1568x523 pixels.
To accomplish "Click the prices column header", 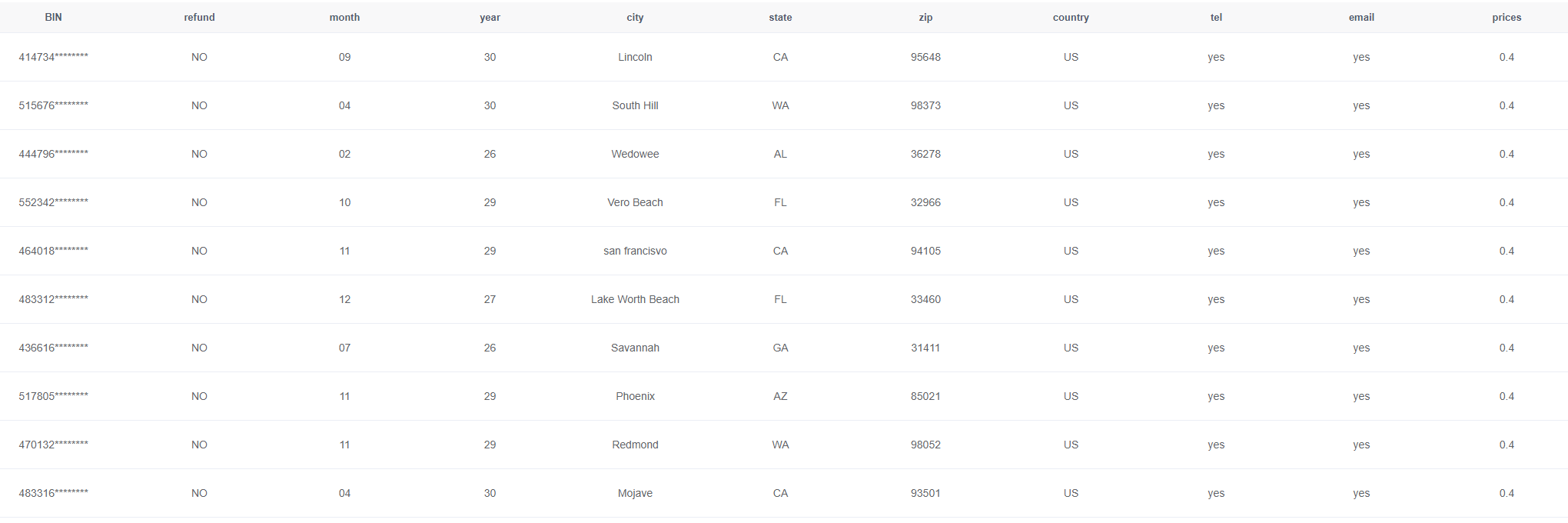I will pos(1507,17).
